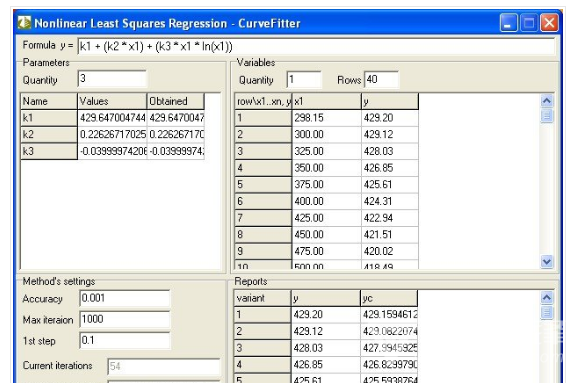Click y cell 425.61 in Variables row 5

(390, 184)
